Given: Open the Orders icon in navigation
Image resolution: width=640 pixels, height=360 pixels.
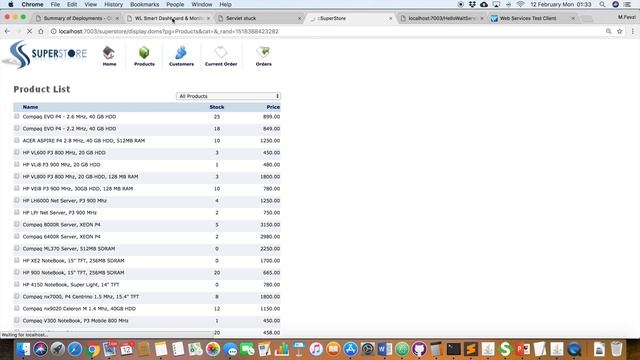Looking at the screenshot, I should point(263,53).
